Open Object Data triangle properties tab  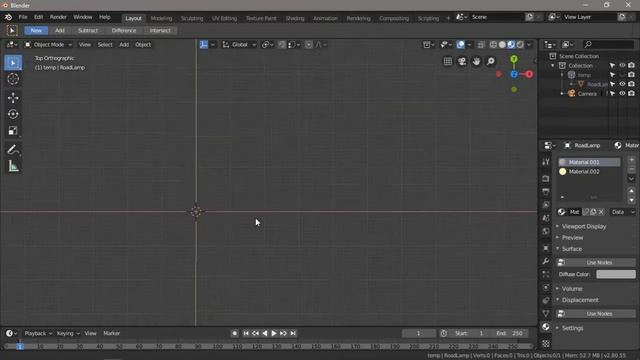pyautogui.click(x=546, y=313)
